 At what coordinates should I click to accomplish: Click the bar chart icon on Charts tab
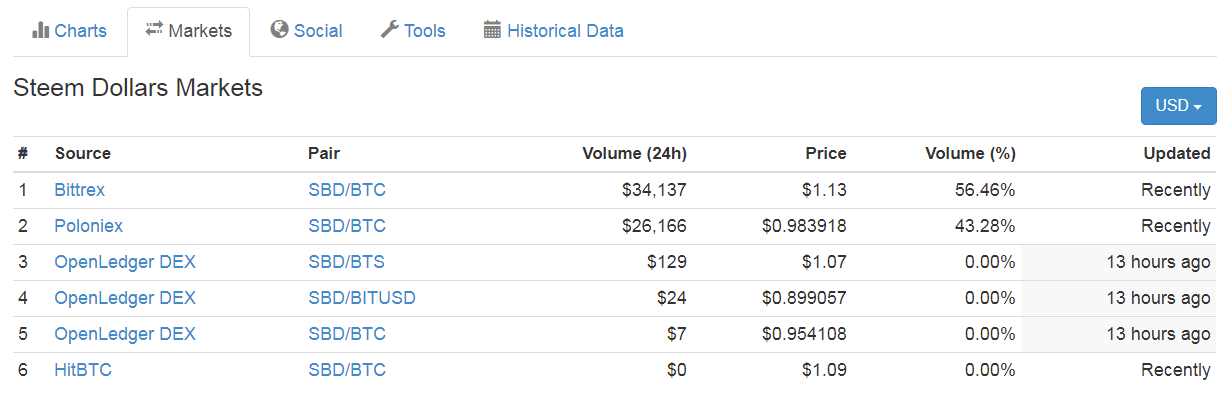point(40,30)
